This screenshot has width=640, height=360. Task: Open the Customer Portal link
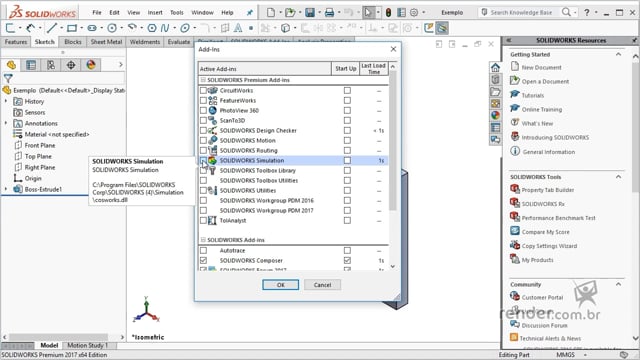click(x=542, y=298)
